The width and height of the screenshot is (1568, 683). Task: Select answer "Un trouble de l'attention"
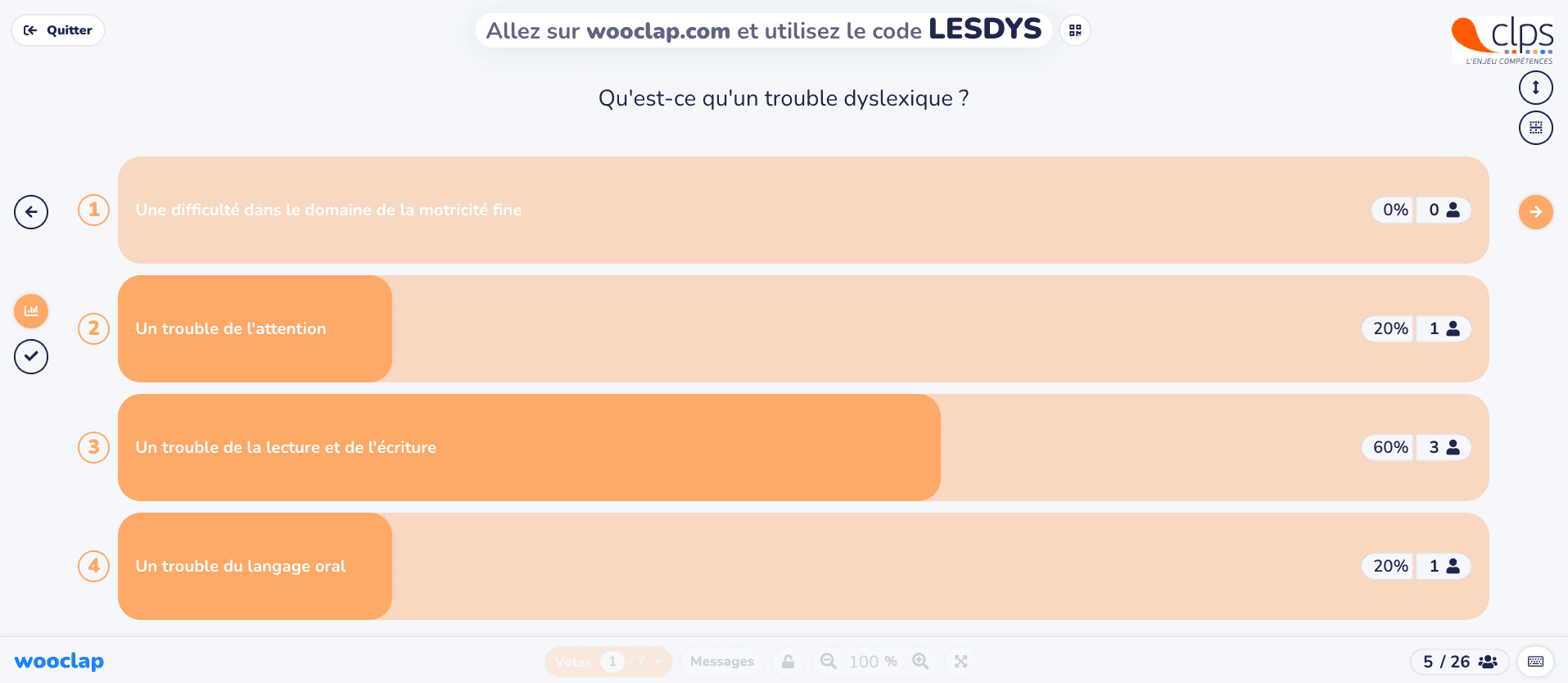coord(803,328)
